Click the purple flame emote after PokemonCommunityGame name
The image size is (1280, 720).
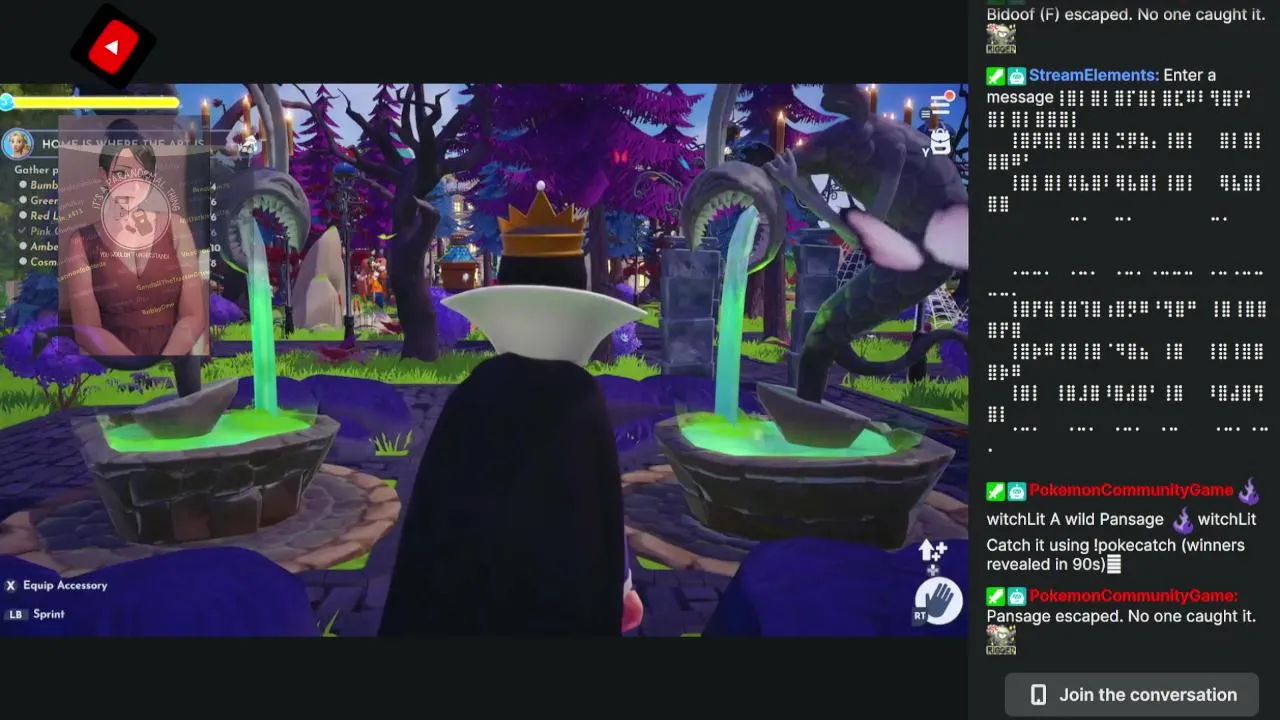(1247, 491)
